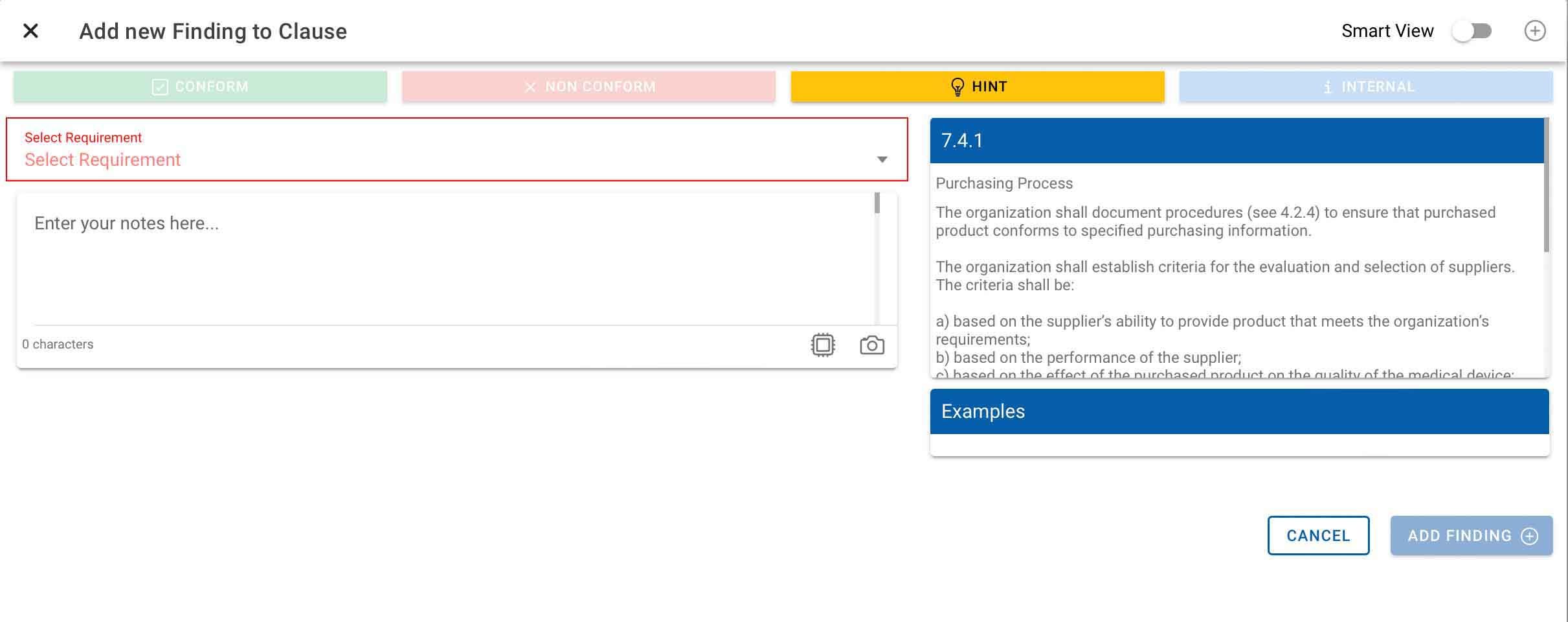Close the Add new Finding dialog
This screenshot has width=1568, height=622.
30,31
